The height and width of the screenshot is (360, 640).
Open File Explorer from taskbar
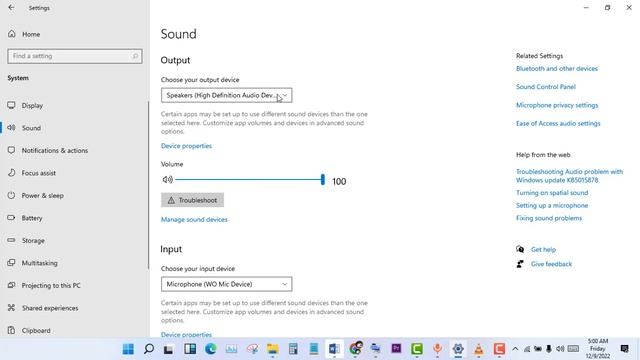[x=272, y=349]
